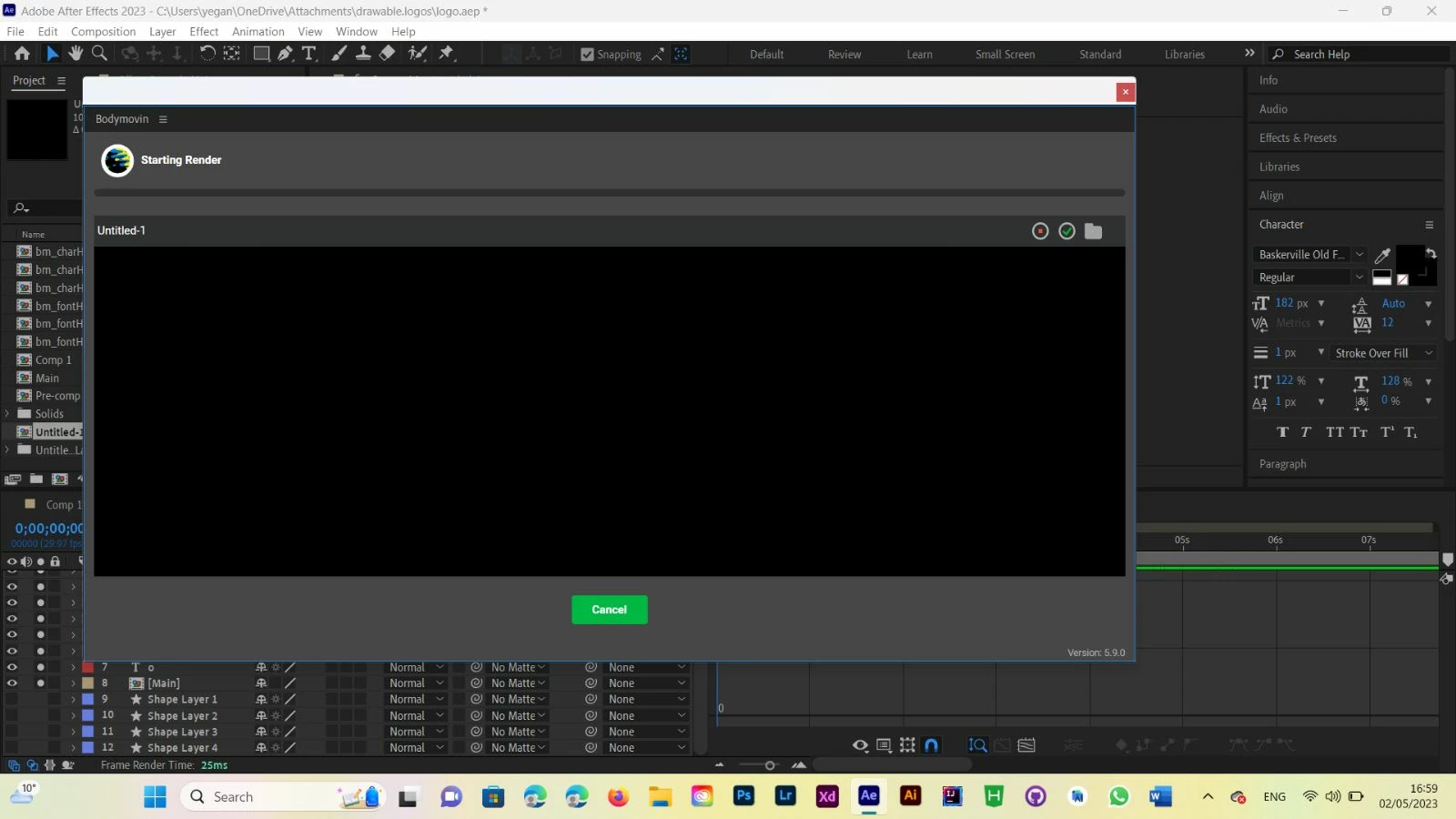Open blend mode dropdown for Shape Layer 1
The width and height of the screenshot is (1456, 819).
[416, 700]
